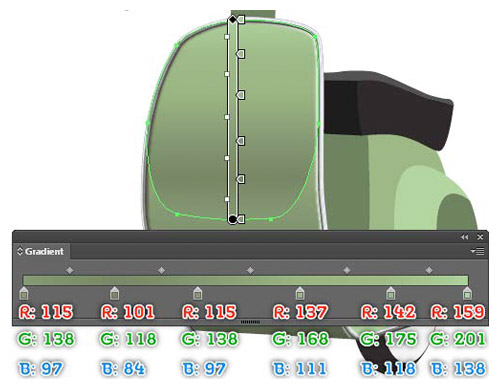Collapse the panel with double-arrow icon
This screenshot has width=500, height=389.
465,237
